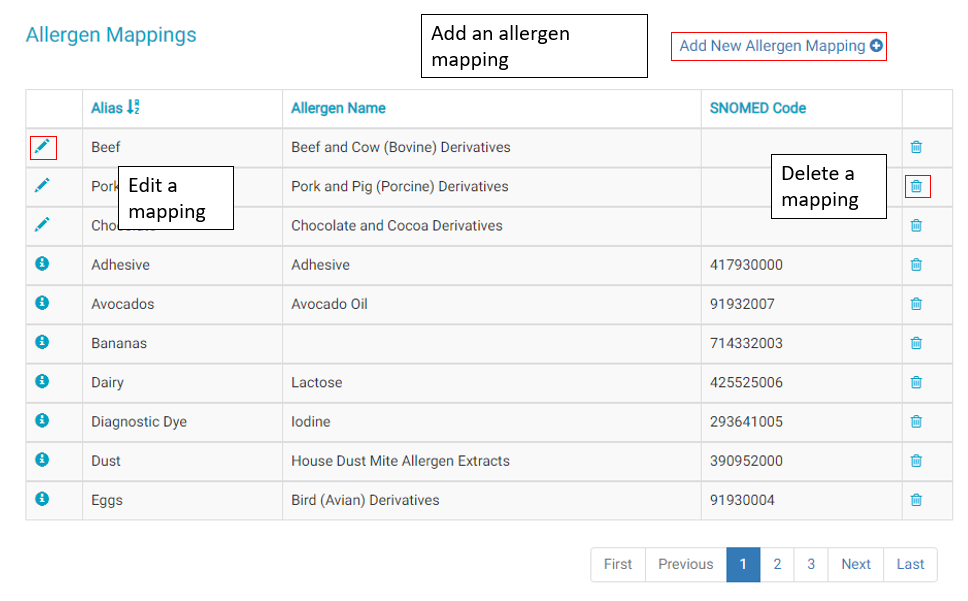Show info for Diagnostic Dye row
The image size is (968, 601).
tap(42, 421)
